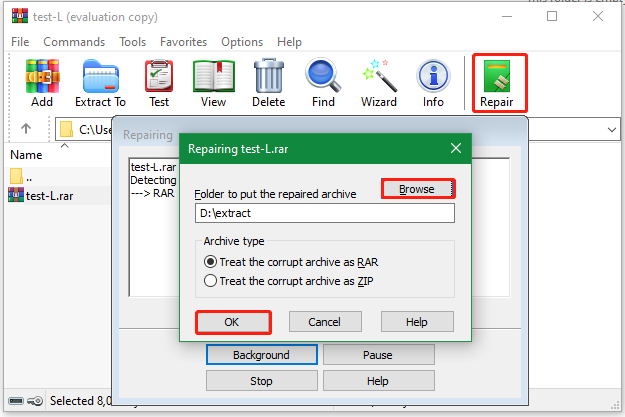The width and height of the screenshot is (625, 417).
Task: Select Treat the corrupt archive as ZIP
Action: click(210, 281)
